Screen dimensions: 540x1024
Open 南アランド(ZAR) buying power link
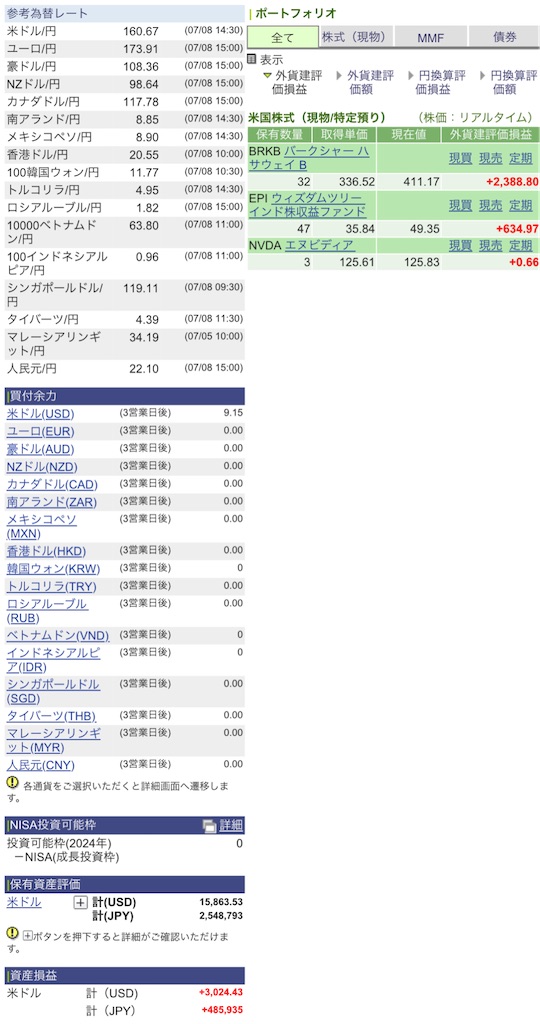(52, 502)
